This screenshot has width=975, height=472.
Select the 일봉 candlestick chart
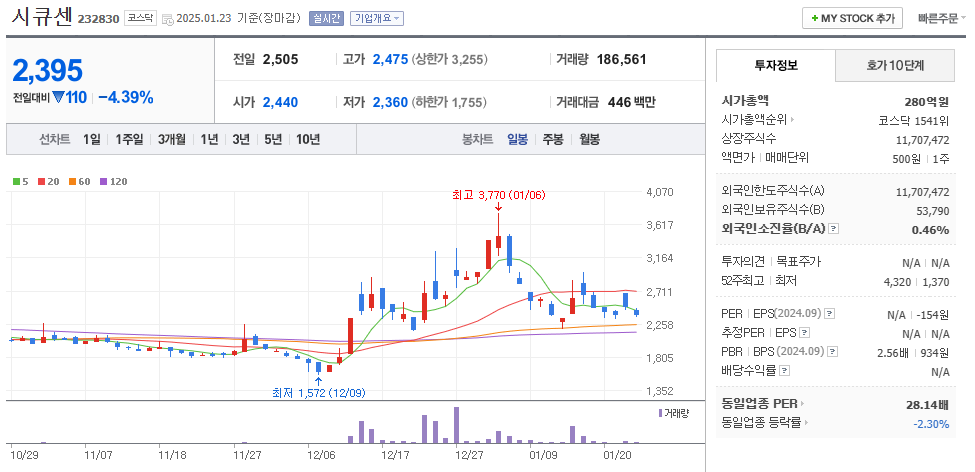coord(517,139)
